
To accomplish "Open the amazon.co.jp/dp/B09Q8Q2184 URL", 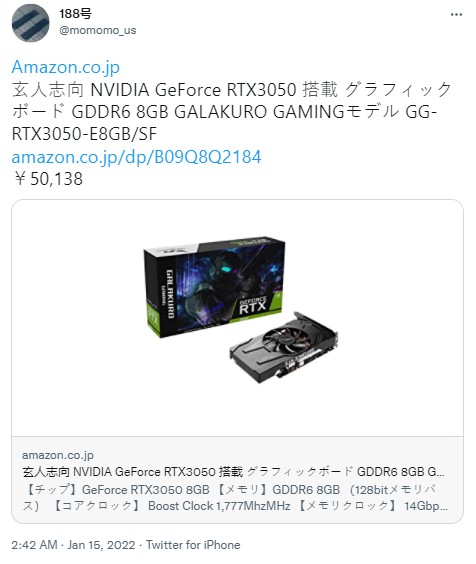I will click(136, 157).
